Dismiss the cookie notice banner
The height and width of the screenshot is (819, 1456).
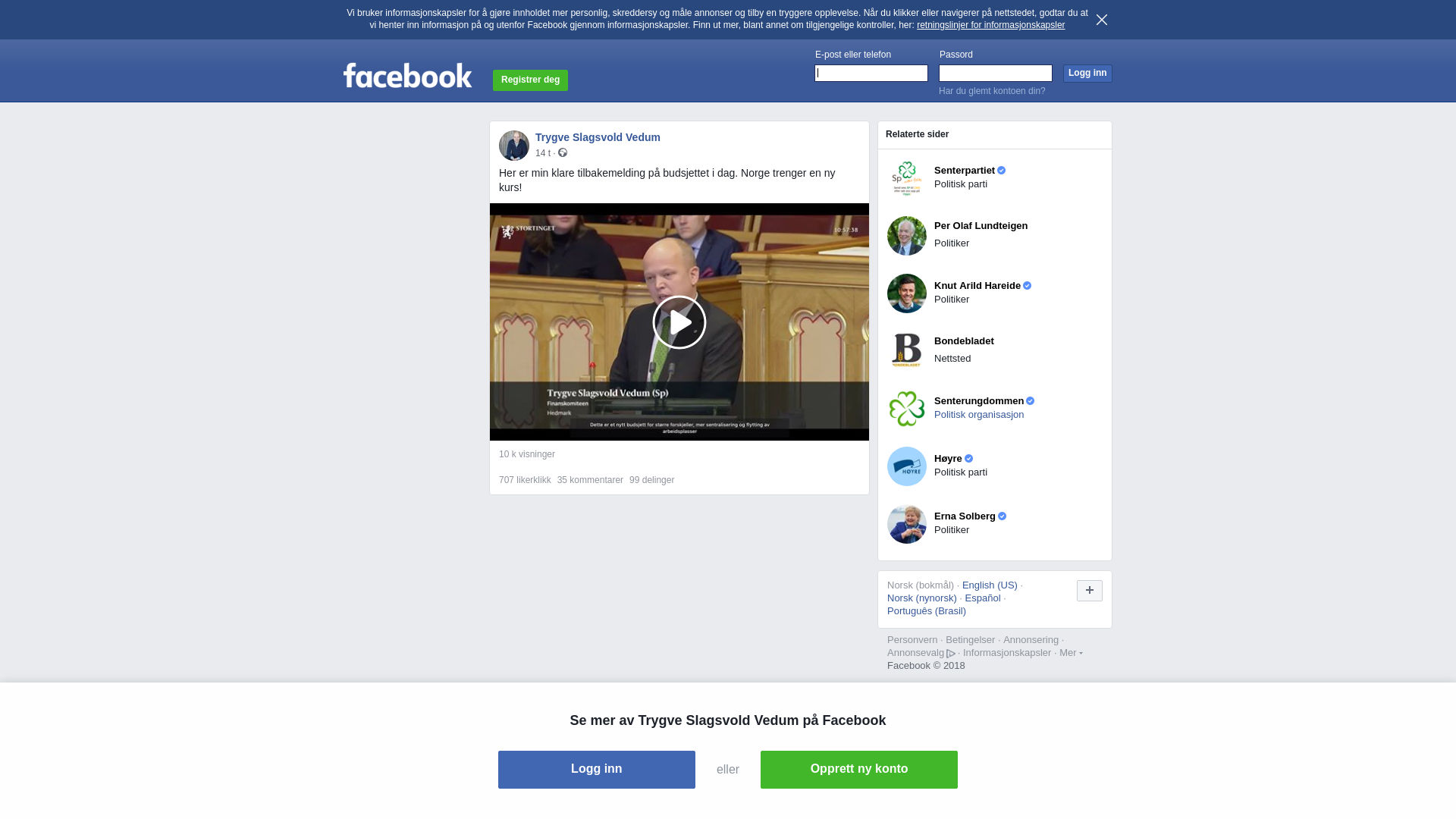point(1102,20)
